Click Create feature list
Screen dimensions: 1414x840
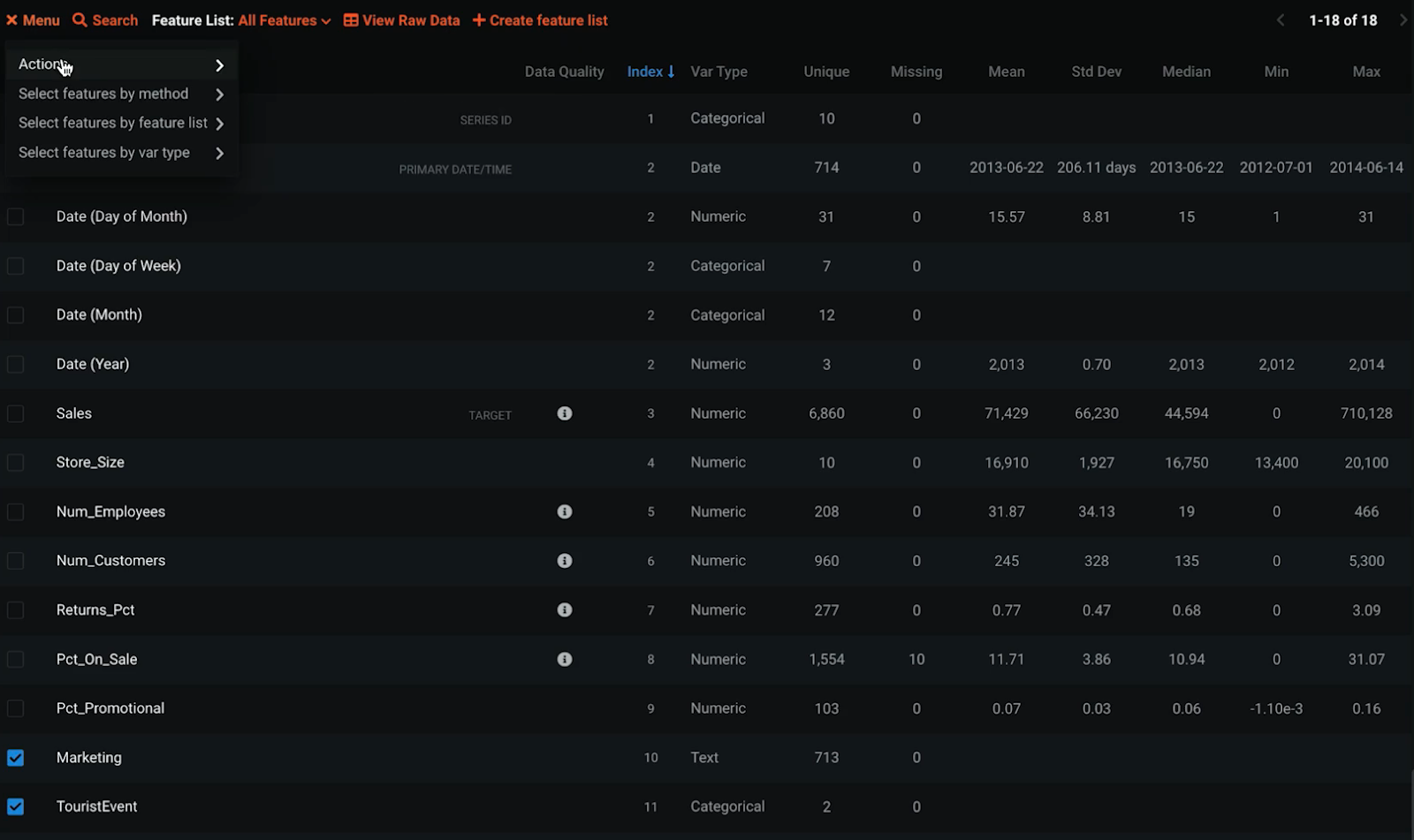[540, 20]
